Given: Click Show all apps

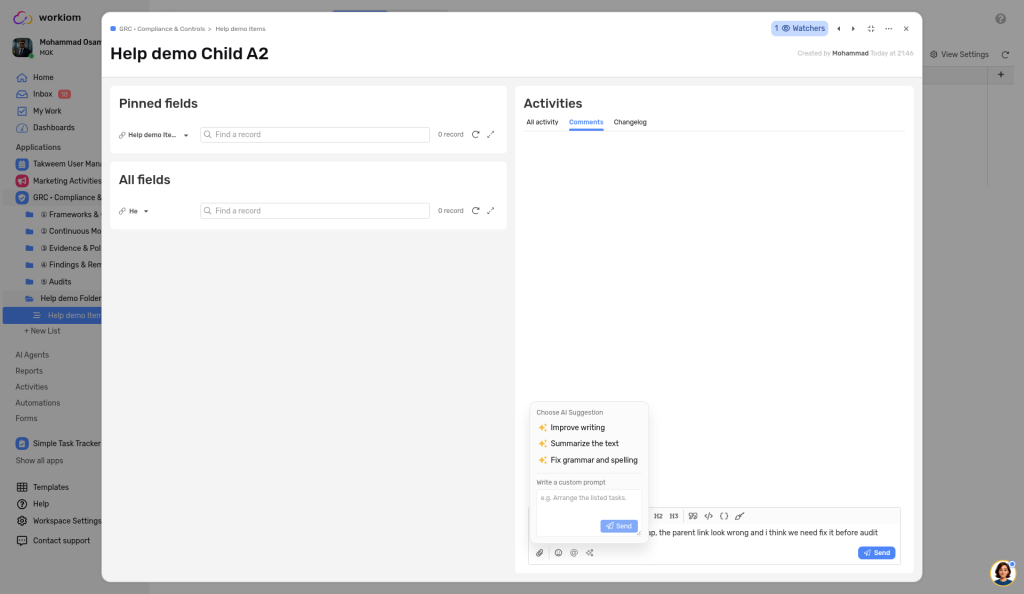Looking at the screenshot, I should [x=39, y=461].
